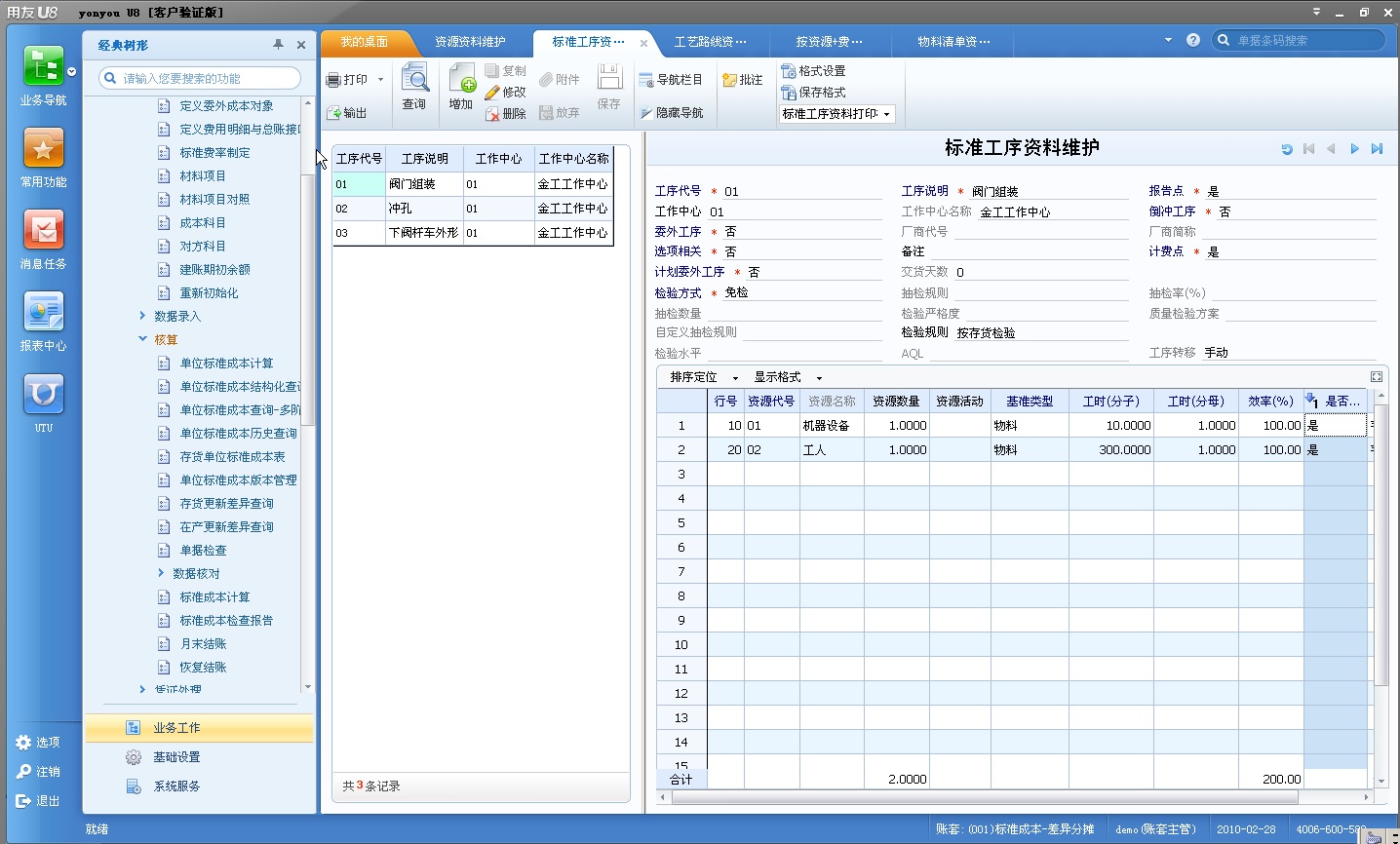Expand the 数据录入 tree node
The height and width of the screenshot is (844, 1400).
tap(142, 316)
